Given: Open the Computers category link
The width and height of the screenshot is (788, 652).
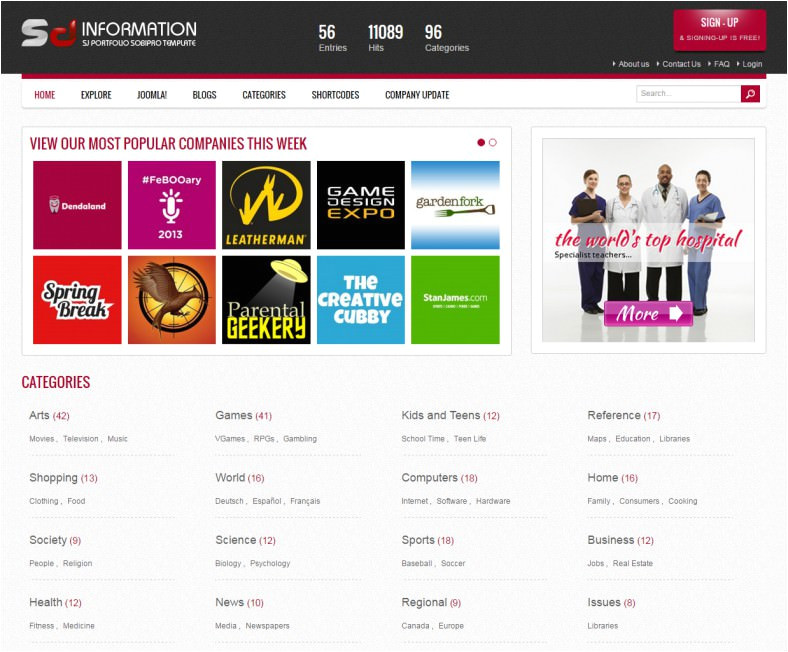Looking at the screenshot, I should (429, 478).
